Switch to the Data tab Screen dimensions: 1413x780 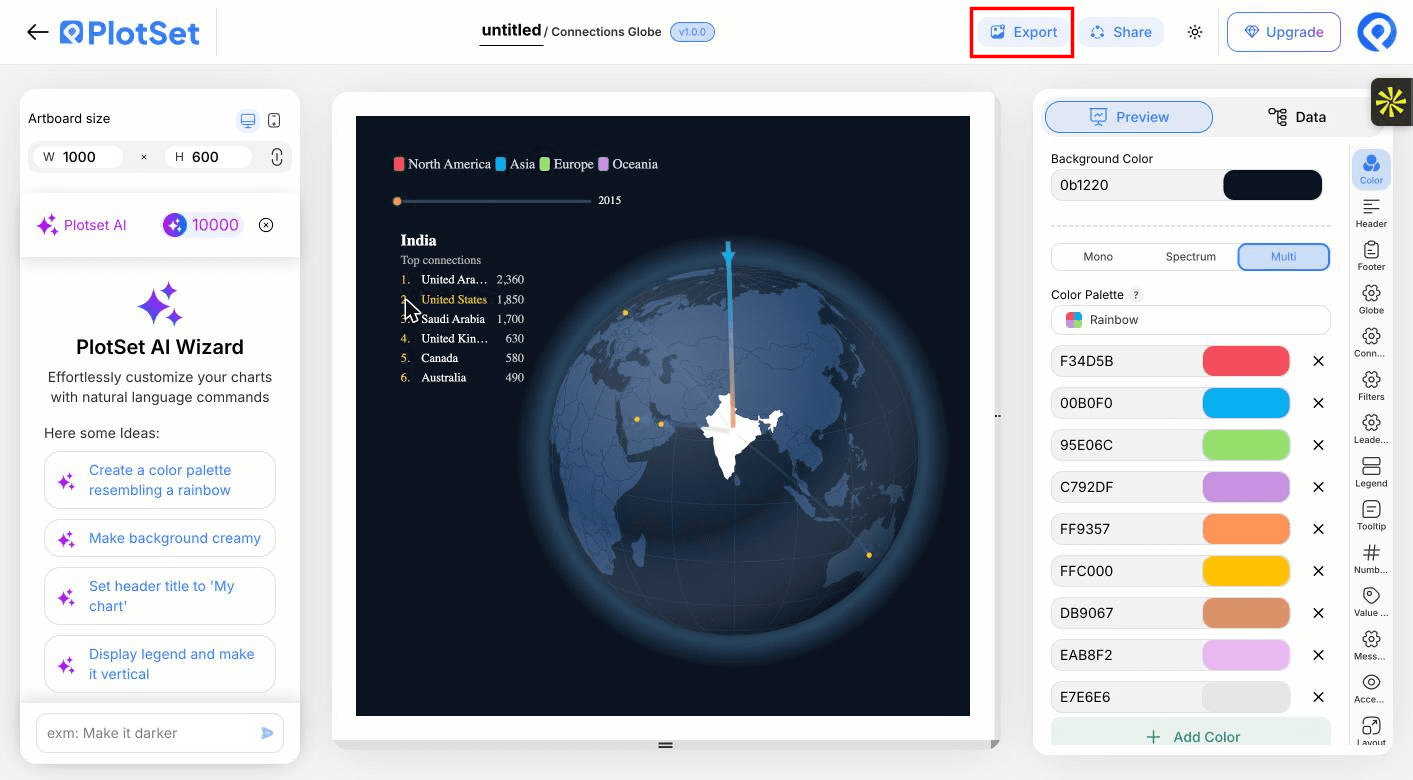(1297, 117)
